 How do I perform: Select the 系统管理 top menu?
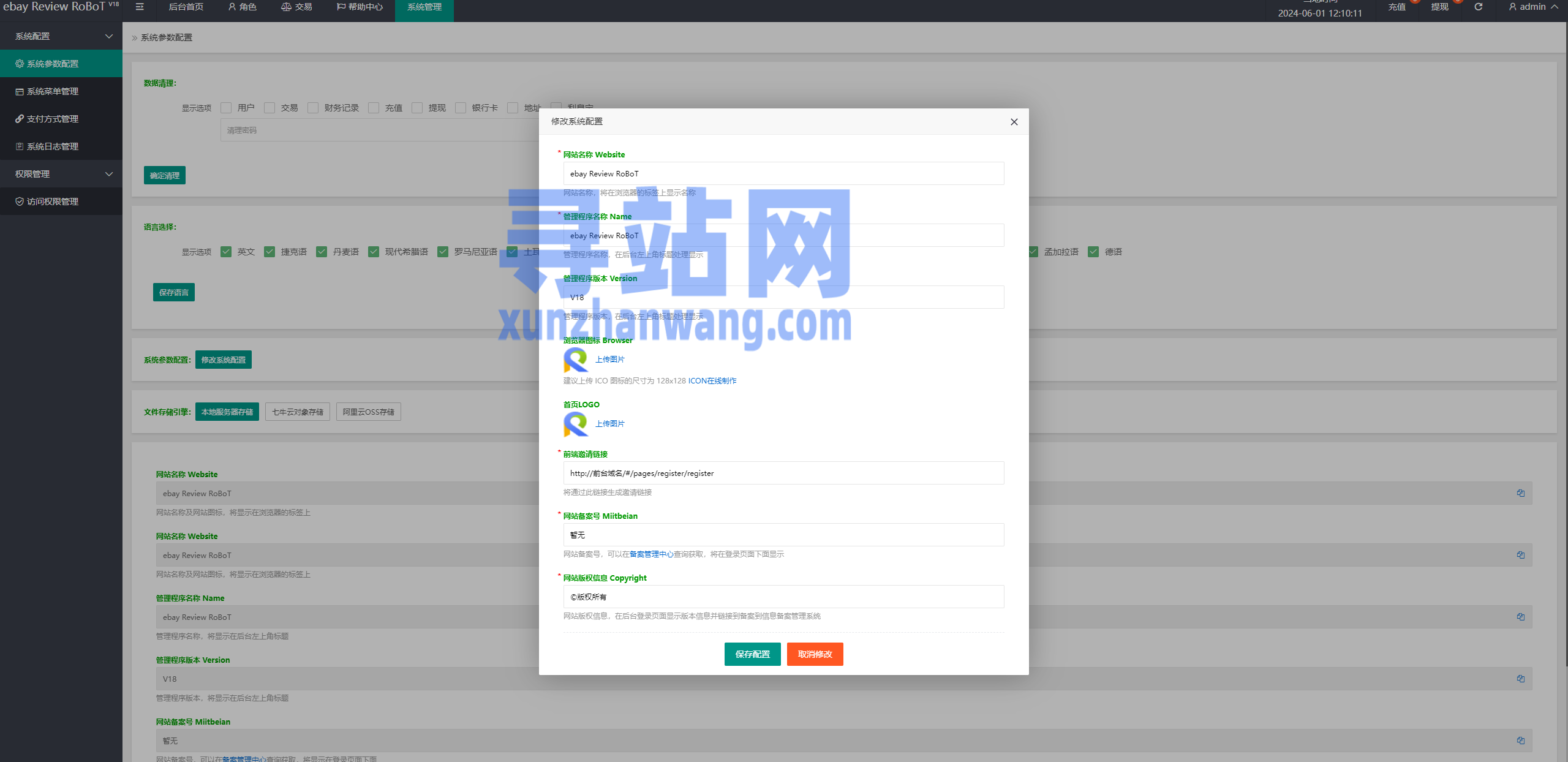point(424,7)
